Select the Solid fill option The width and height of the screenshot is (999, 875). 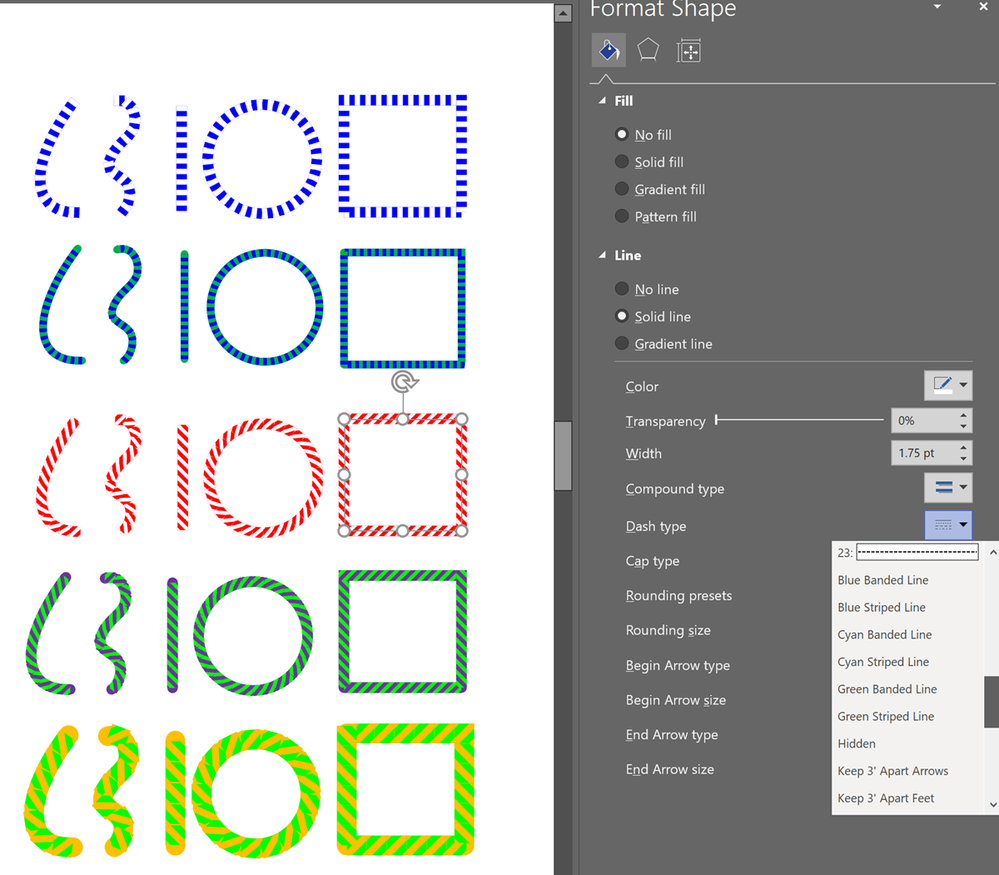[622, 162]
